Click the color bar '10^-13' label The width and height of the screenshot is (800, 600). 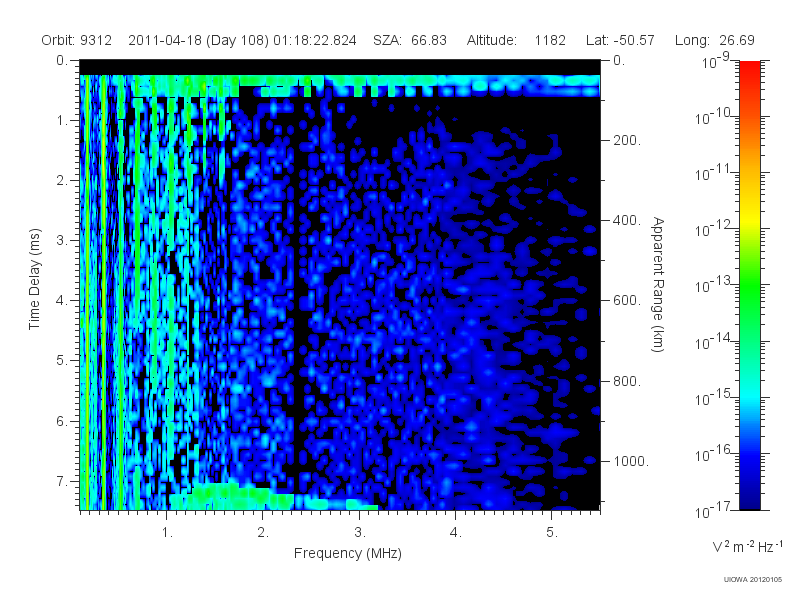pos(714,286)
